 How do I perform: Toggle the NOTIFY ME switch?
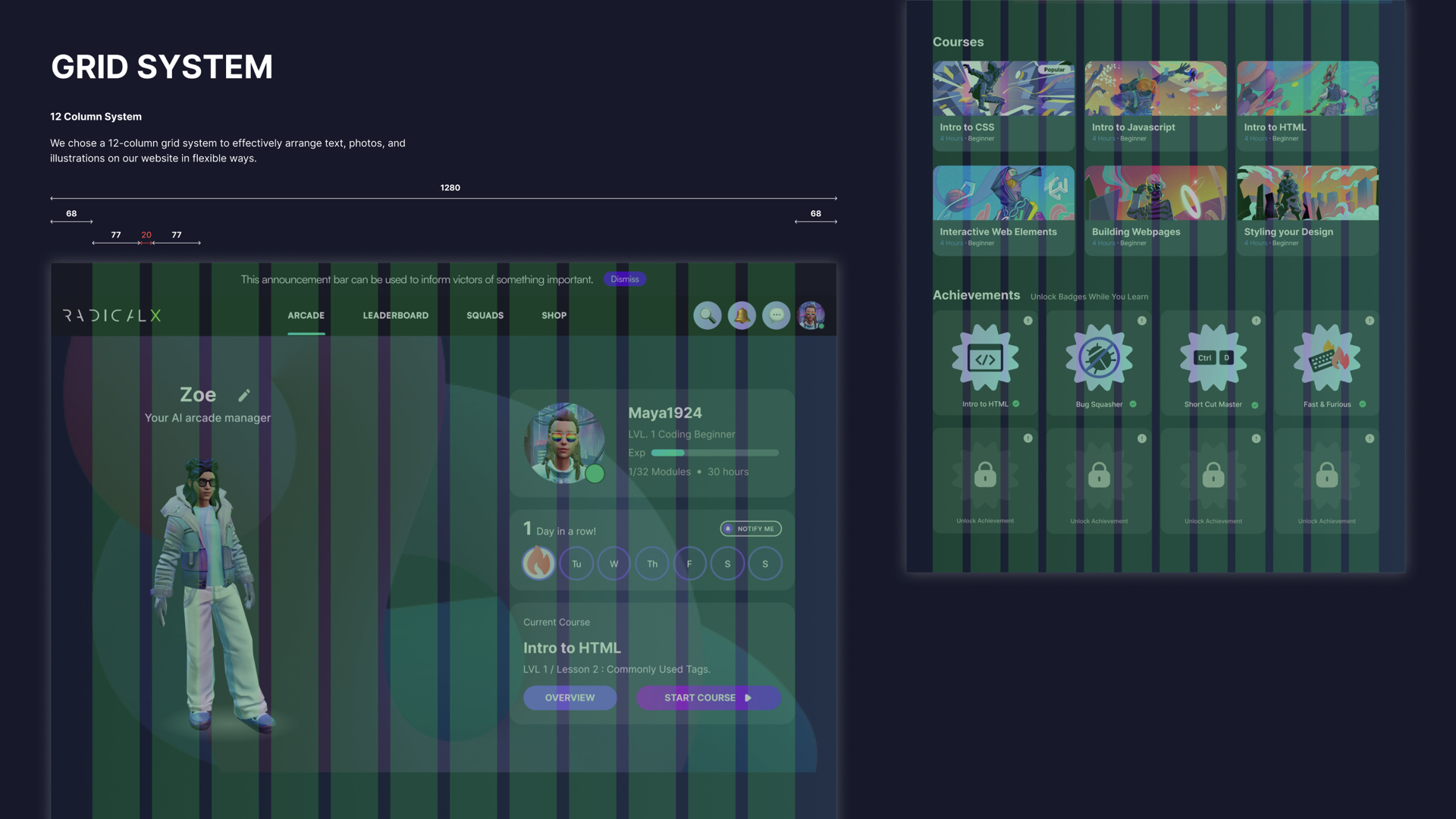click(751, 529)
